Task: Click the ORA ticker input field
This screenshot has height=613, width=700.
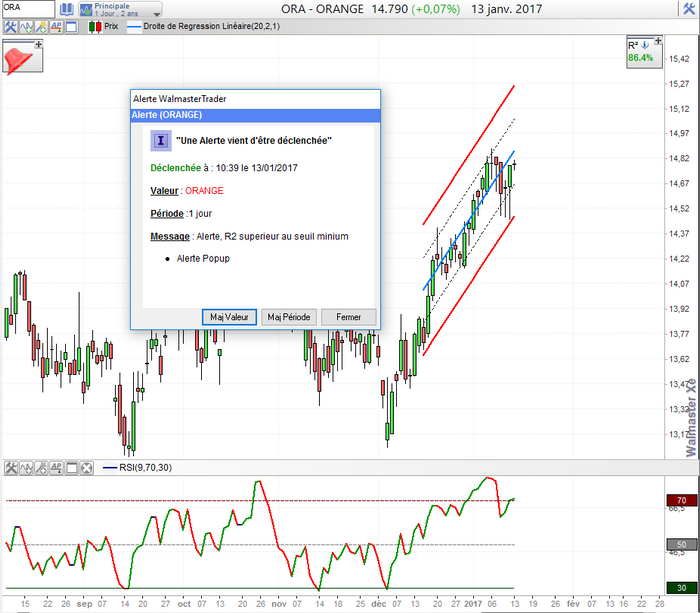Action: 28,9
